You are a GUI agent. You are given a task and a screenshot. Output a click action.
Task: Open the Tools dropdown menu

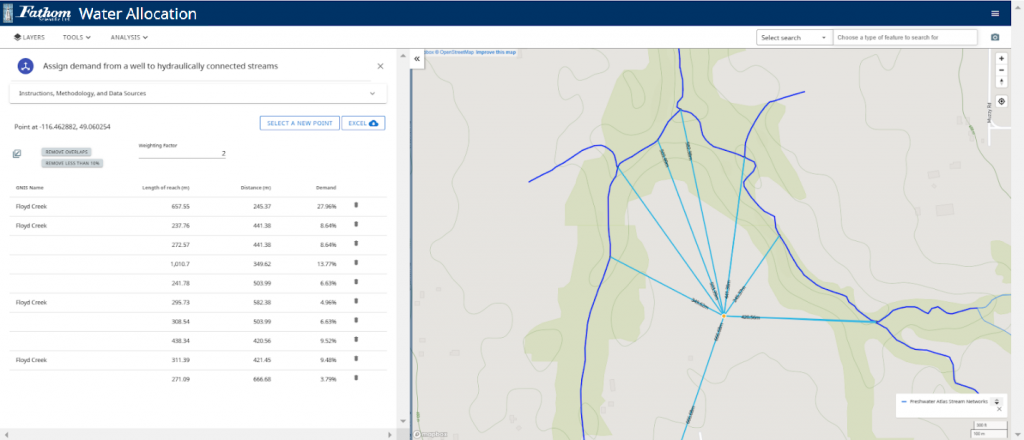click(76, 38)
